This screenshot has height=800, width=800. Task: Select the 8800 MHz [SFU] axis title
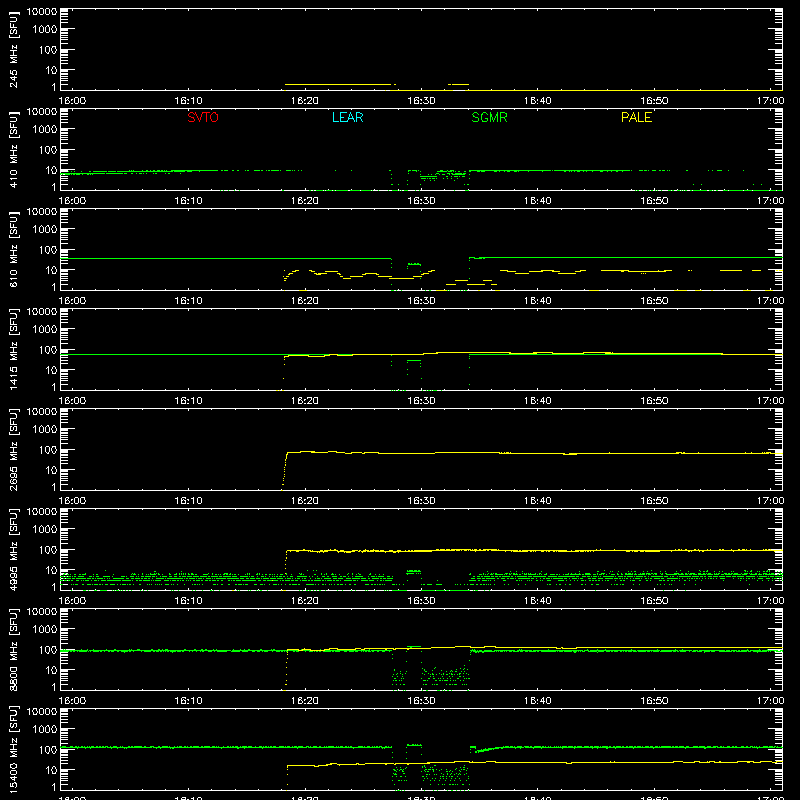14,650
